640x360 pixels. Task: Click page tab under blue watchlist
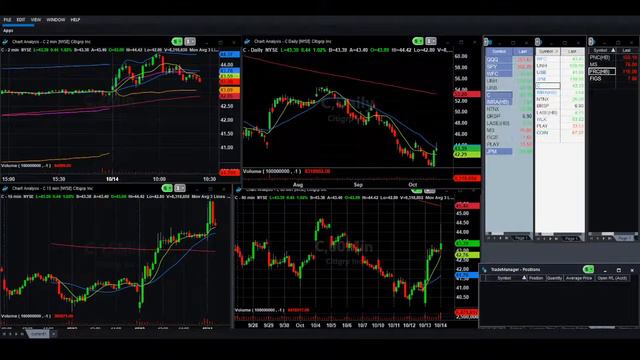(x=520, y=238)
